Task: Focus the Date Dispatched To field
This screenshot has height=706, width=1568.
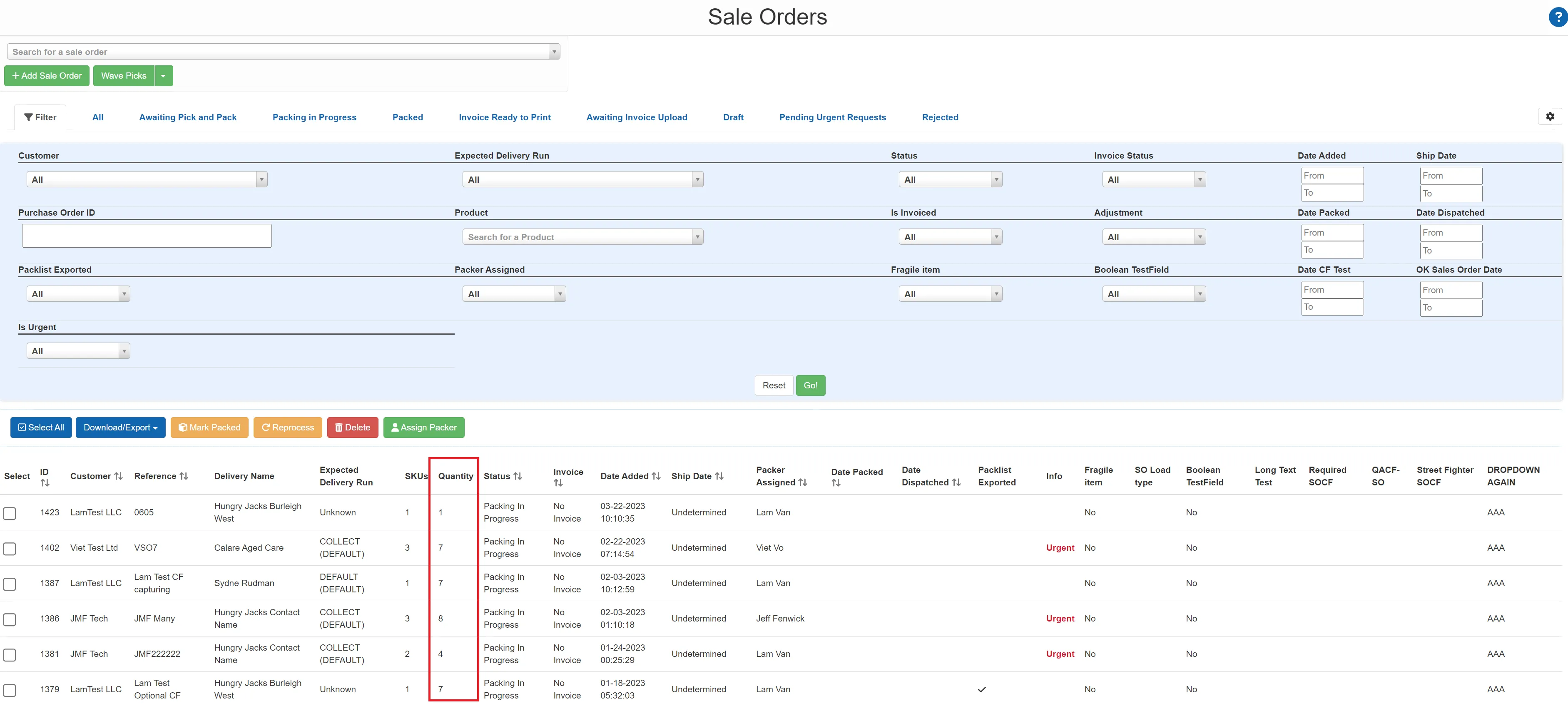Action: [x=1451, y=251]
